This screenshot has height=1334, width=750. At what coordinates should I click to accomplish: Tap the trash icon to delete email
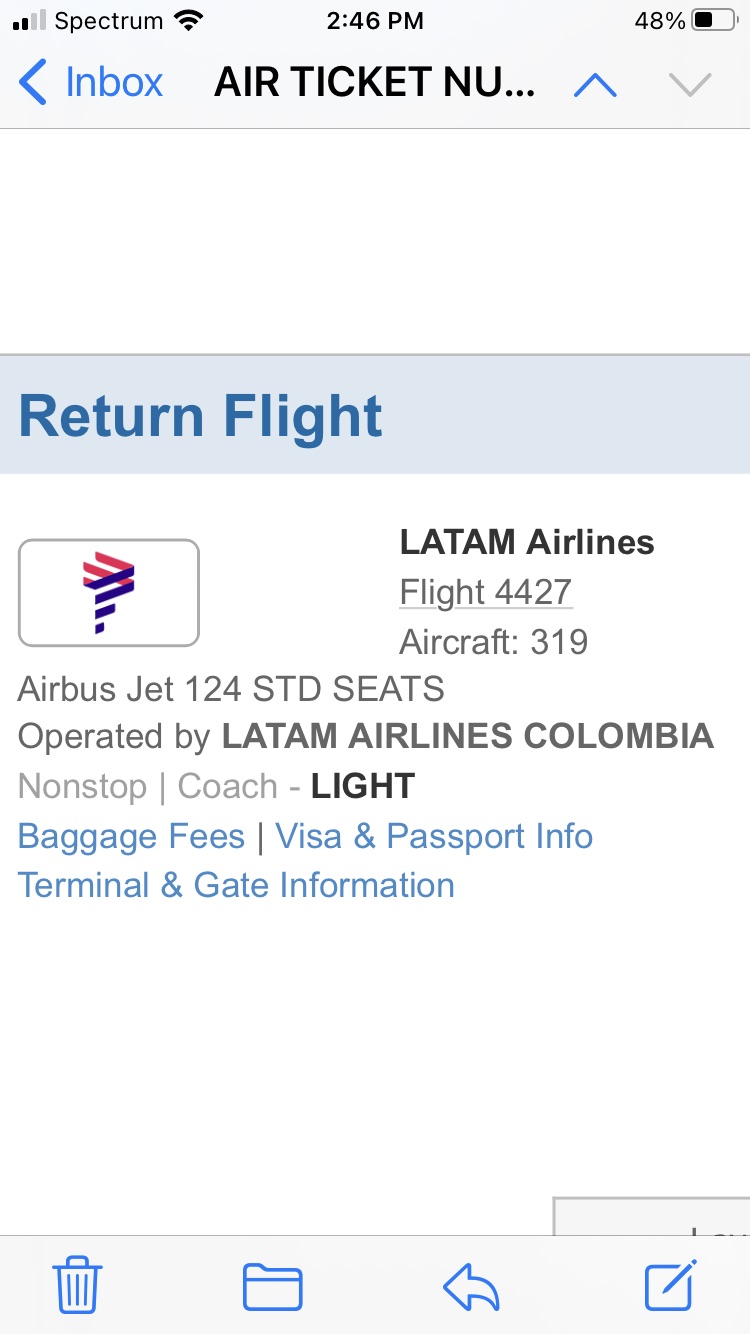pyautogui.click(x=77, y=1284)
